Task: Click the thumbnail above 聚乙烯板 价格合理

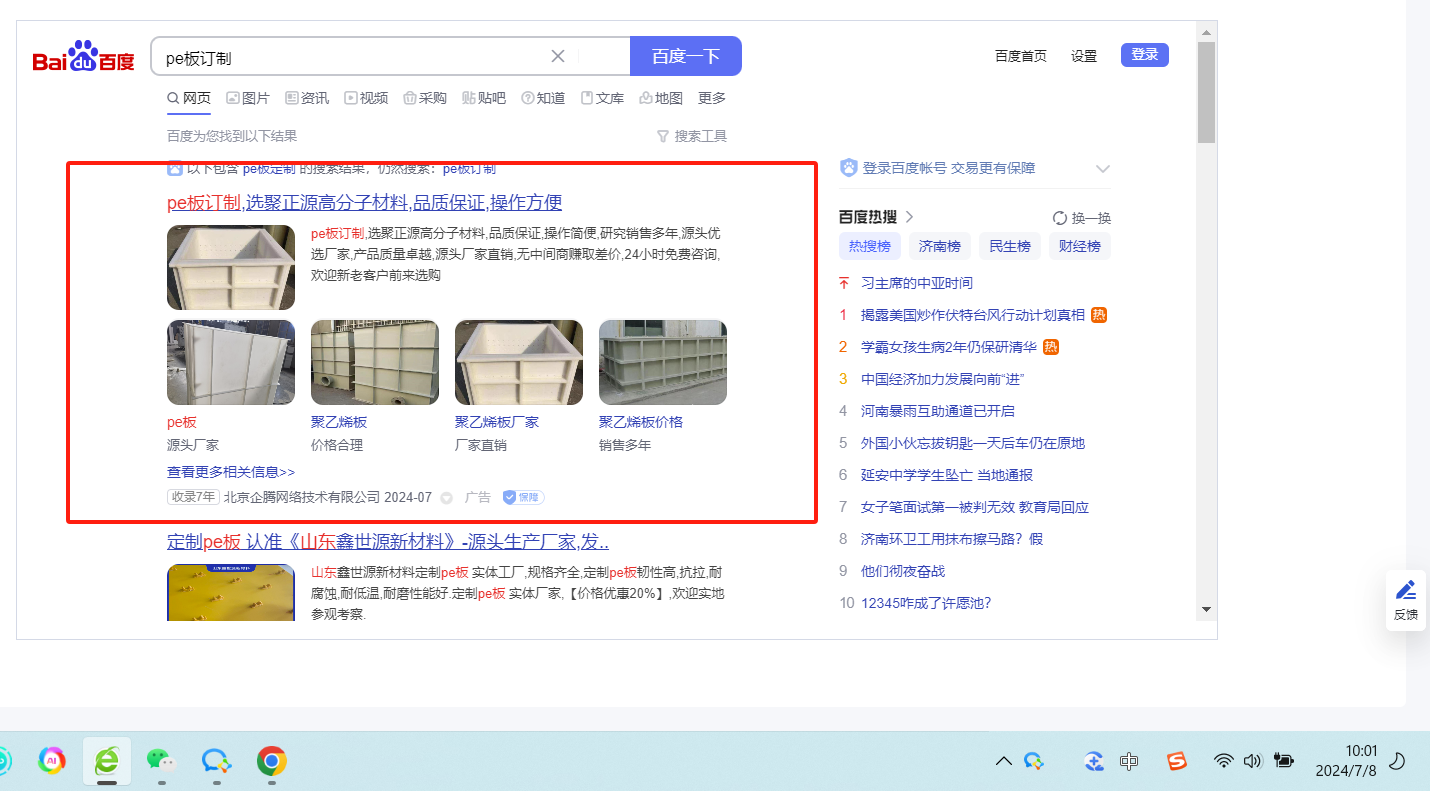Action: tap(375, 362)
